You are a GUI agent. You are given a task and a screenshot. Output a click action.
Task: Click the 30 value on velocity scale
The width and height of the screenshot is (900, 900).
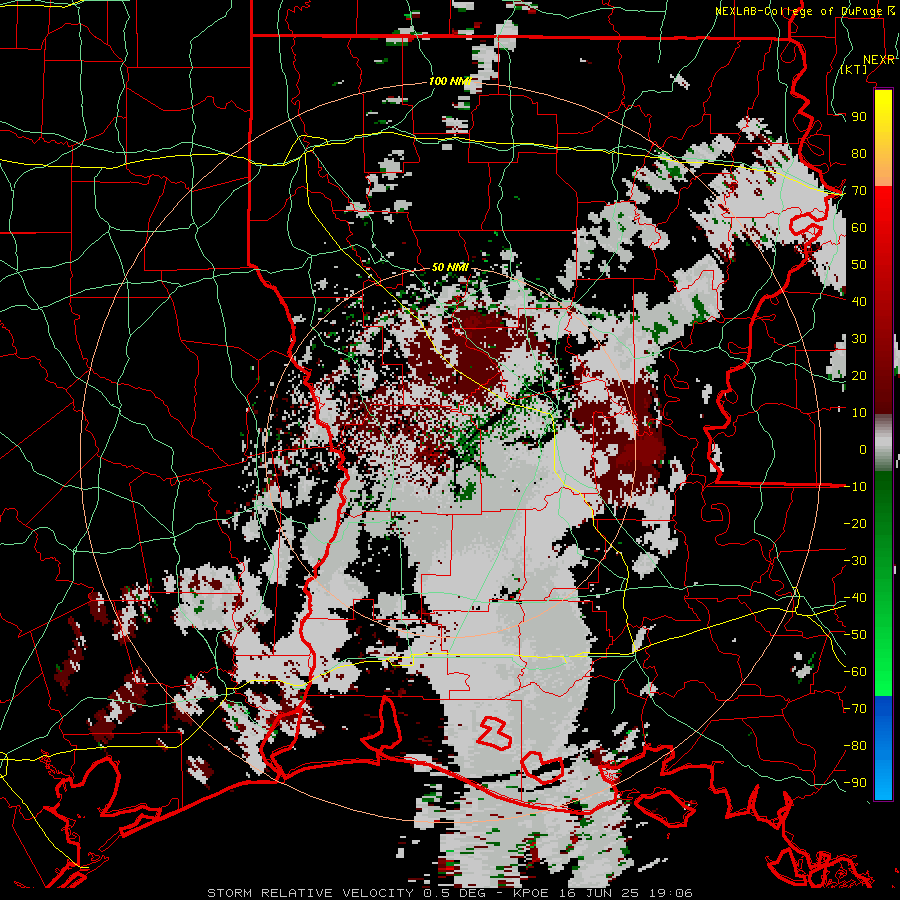click(x=859, y=339)
